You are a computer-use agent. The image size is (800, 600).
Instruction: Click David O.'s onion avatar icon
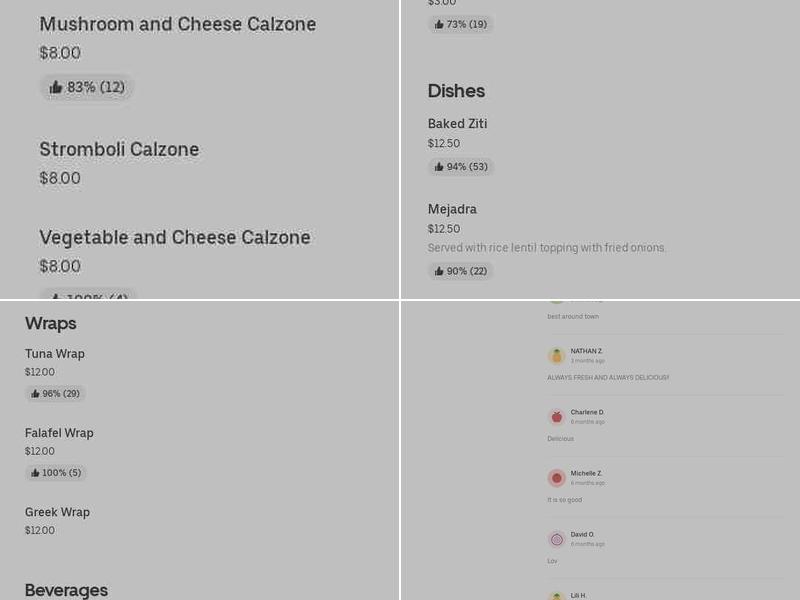pyautogui.click(x=556, y=539)
